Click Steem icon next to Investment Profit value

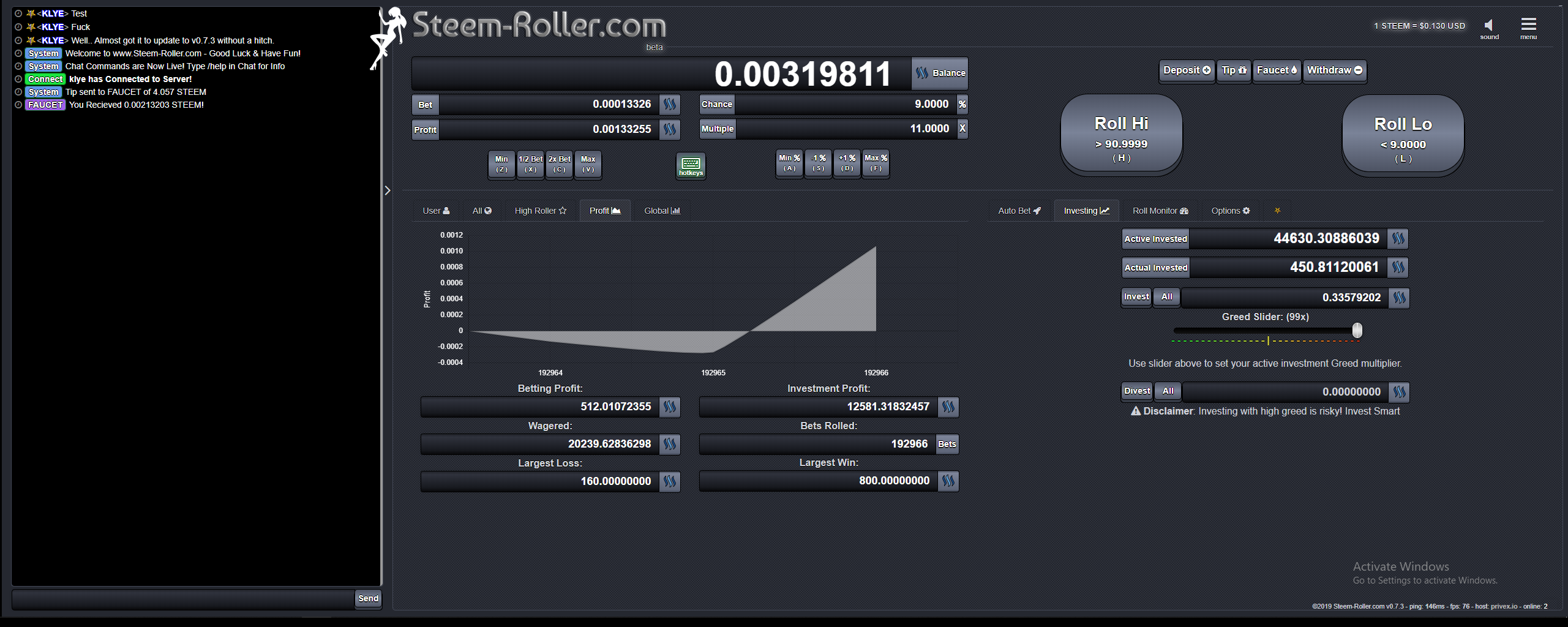point(948,407)
